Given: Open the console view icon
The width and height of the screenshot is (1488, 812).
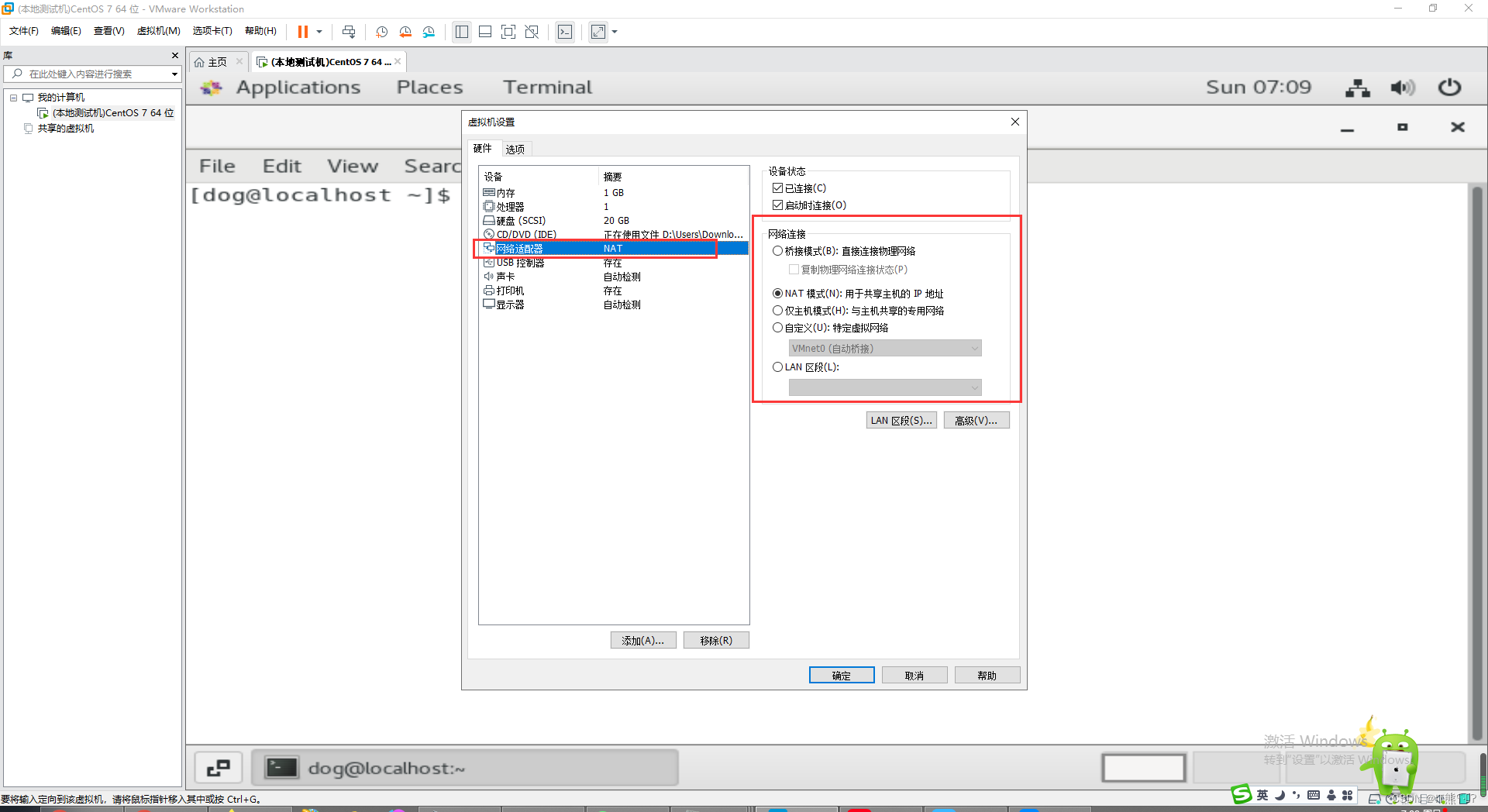Looking at the screenshot, I should [x=565, y=32].
